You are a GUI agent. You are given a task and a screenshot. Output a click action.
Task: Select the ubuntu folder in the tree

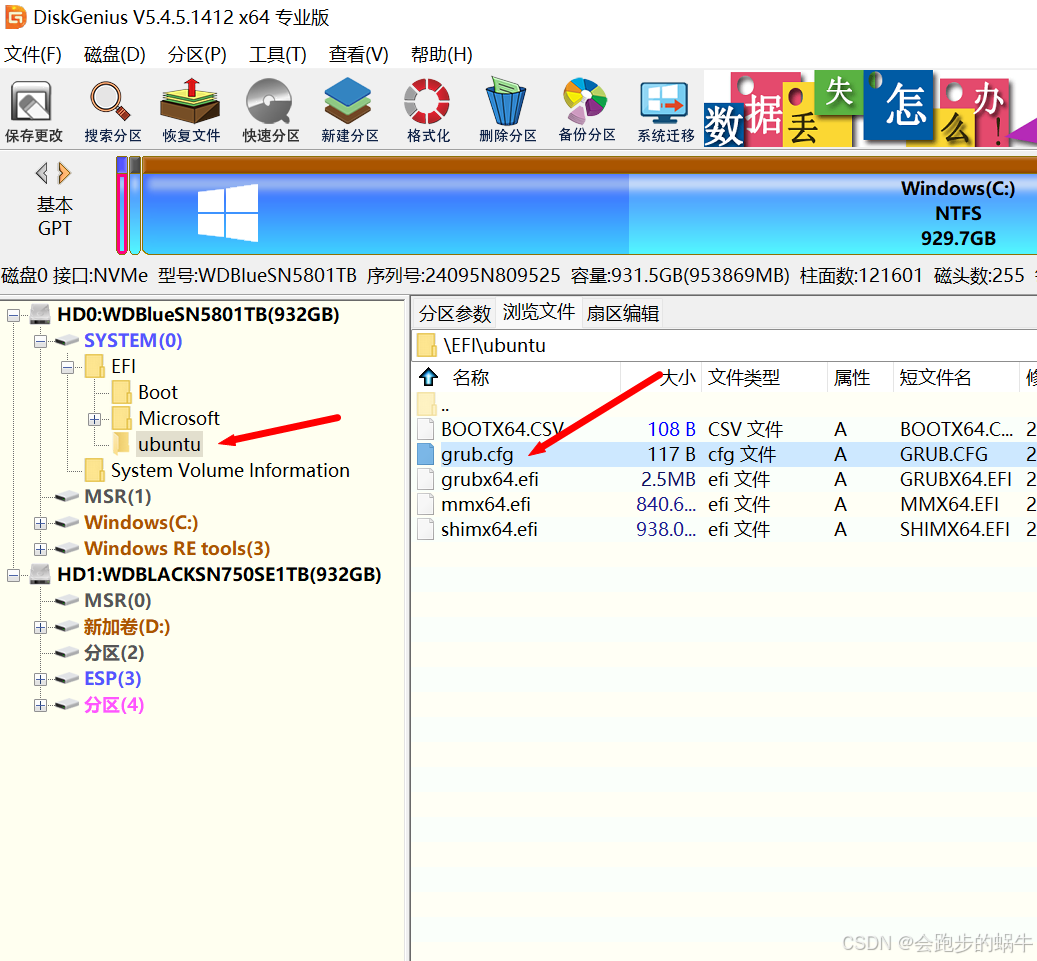169,444
